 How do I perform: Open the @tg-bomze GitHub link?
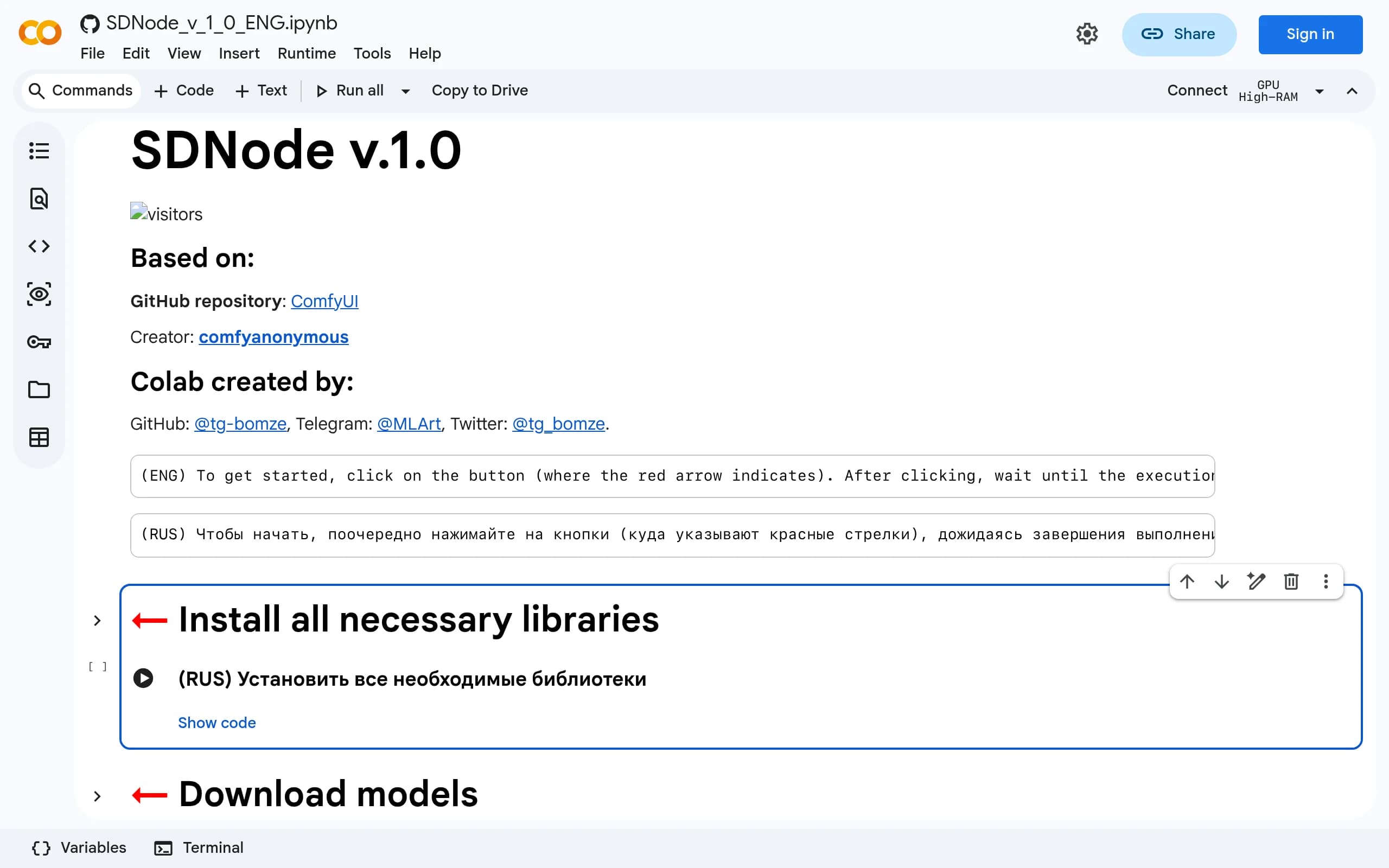pos(240,424)
